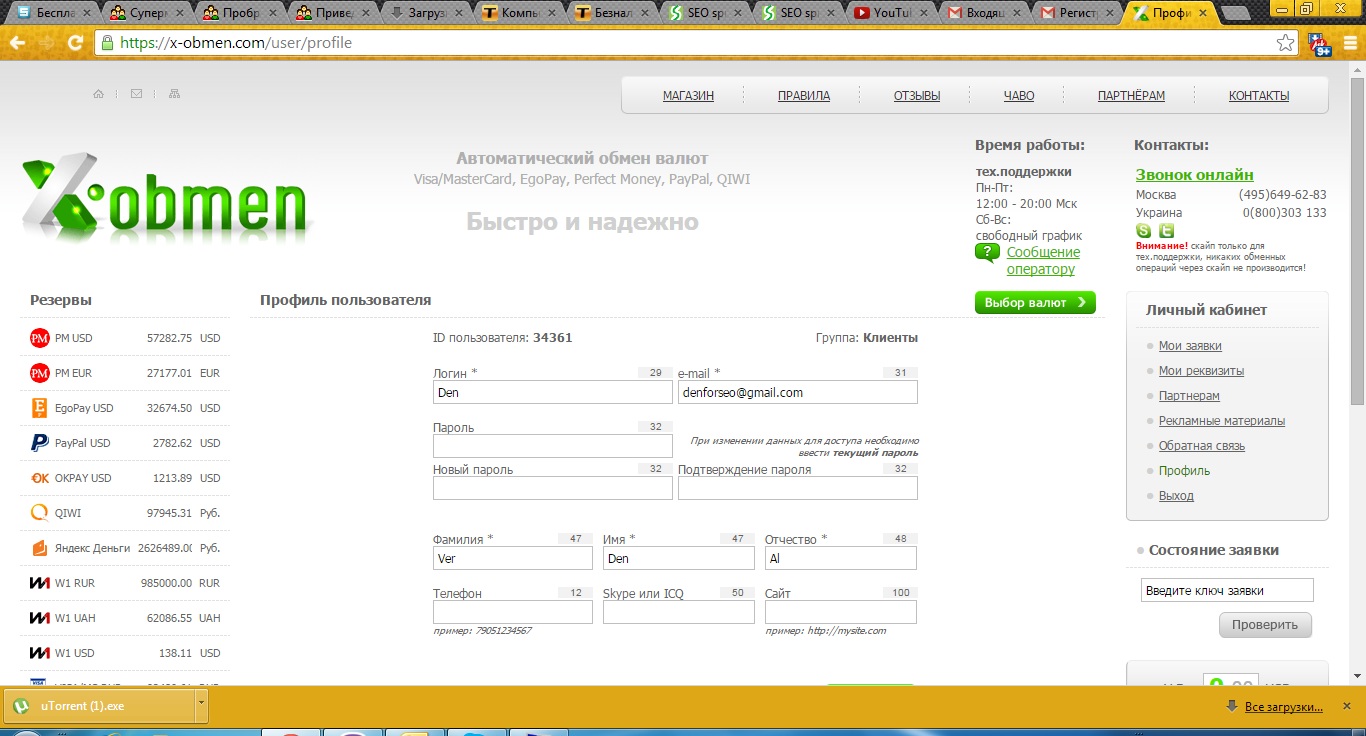The image size is (1366, 736).
Task: Open the Chrome menu button
Action: (x=1351, y=43)
